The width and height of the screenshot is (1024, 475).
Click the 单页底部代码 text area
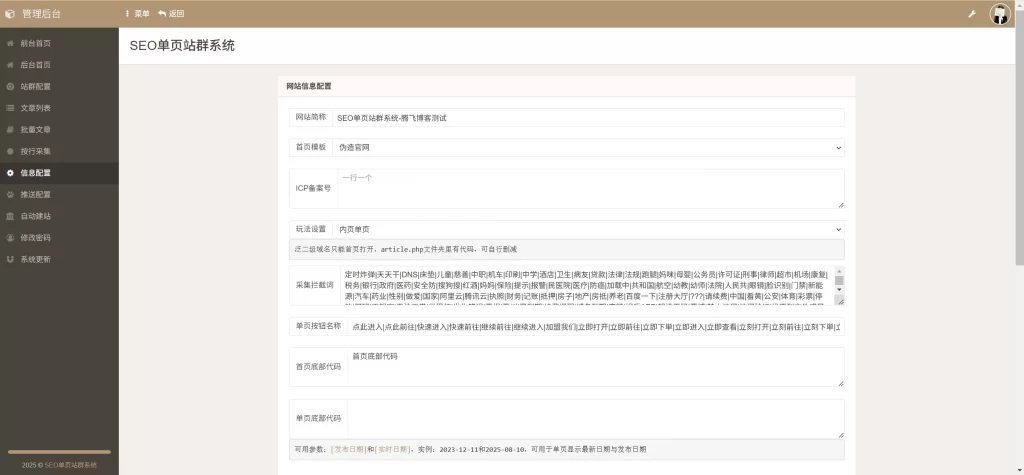596,419
